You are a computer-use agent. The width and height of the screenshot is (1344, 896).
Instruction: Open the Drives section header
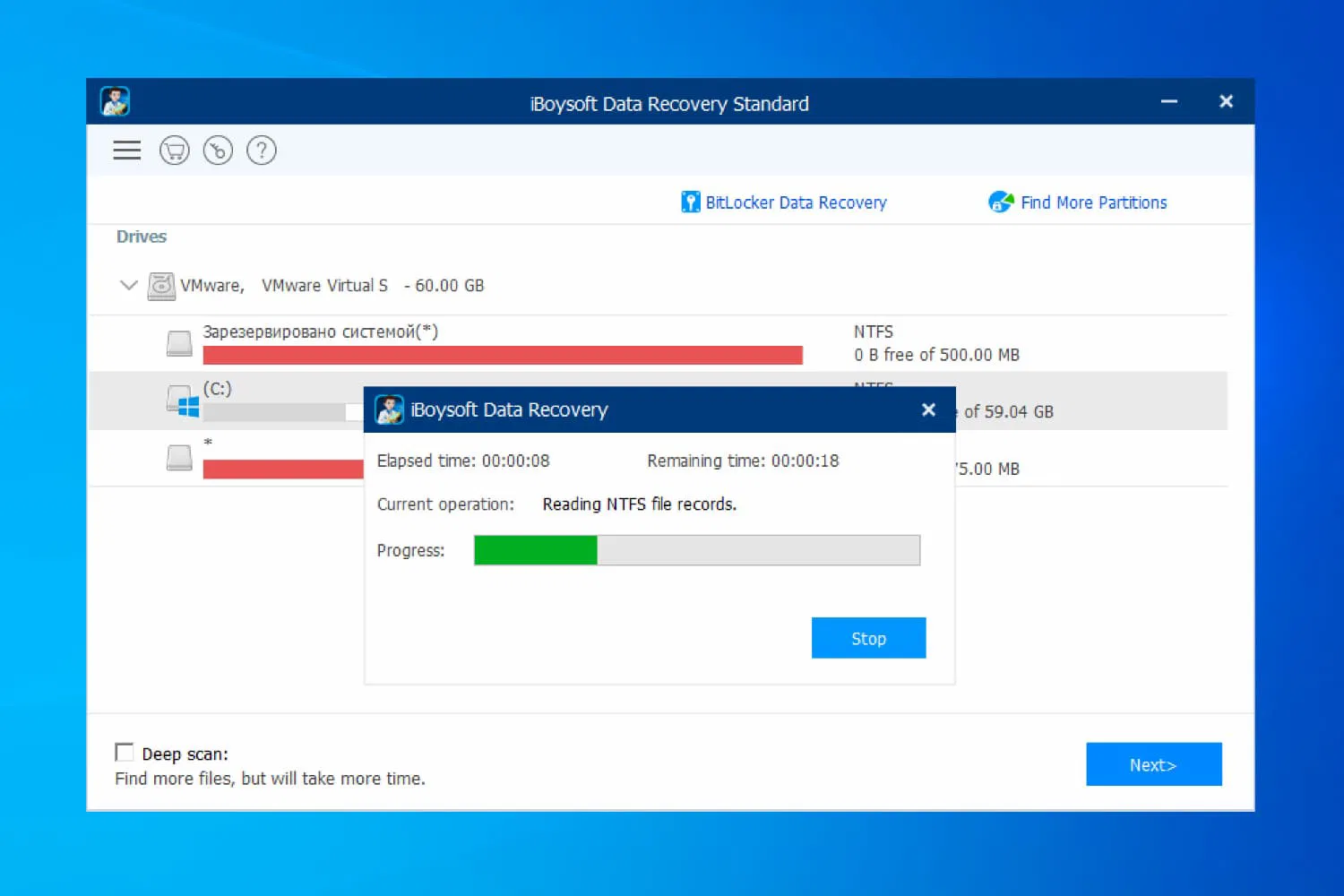click(x=141, y=237)
